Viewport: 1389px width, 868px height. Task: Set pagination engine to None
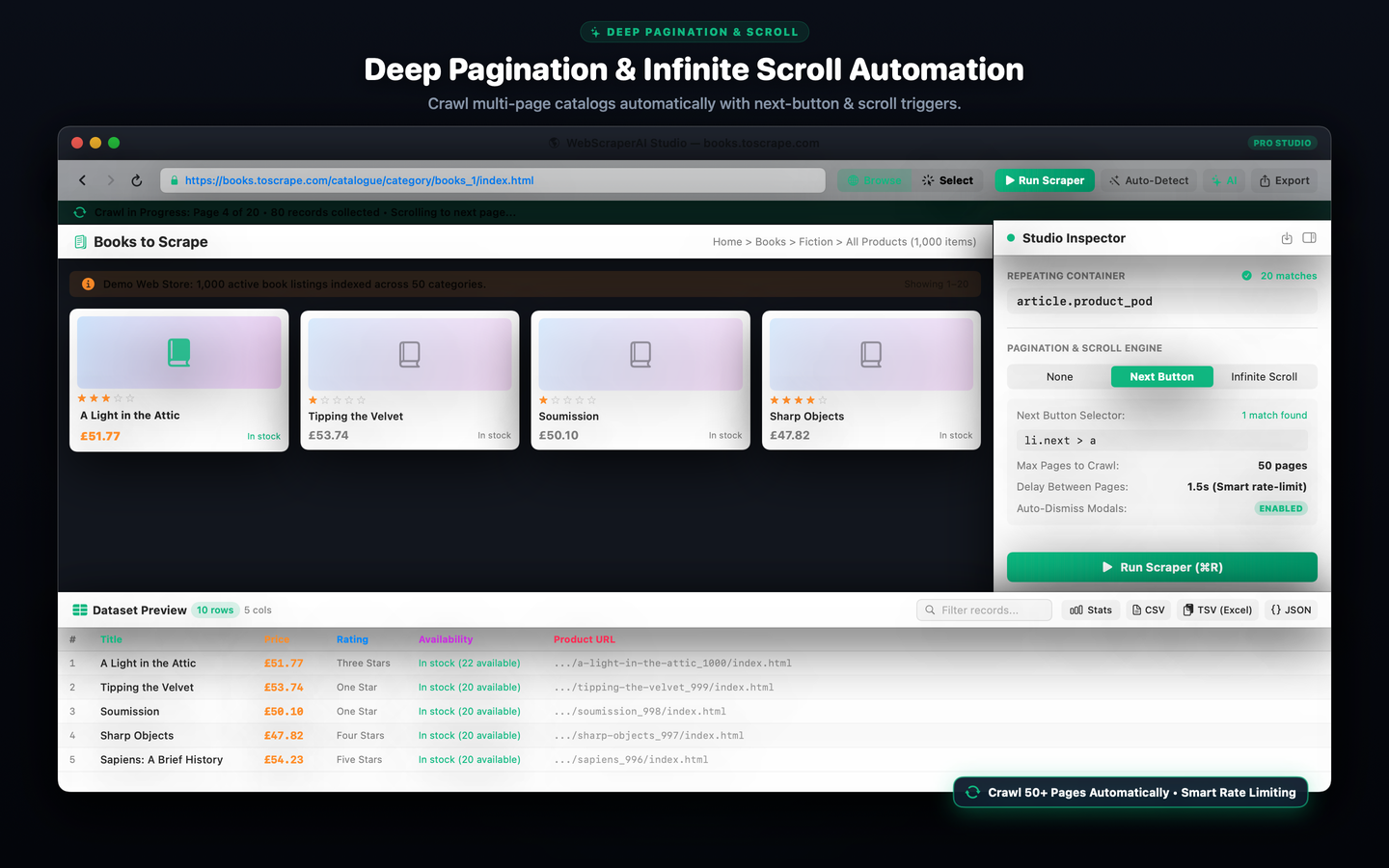[x=1060, y=377]
